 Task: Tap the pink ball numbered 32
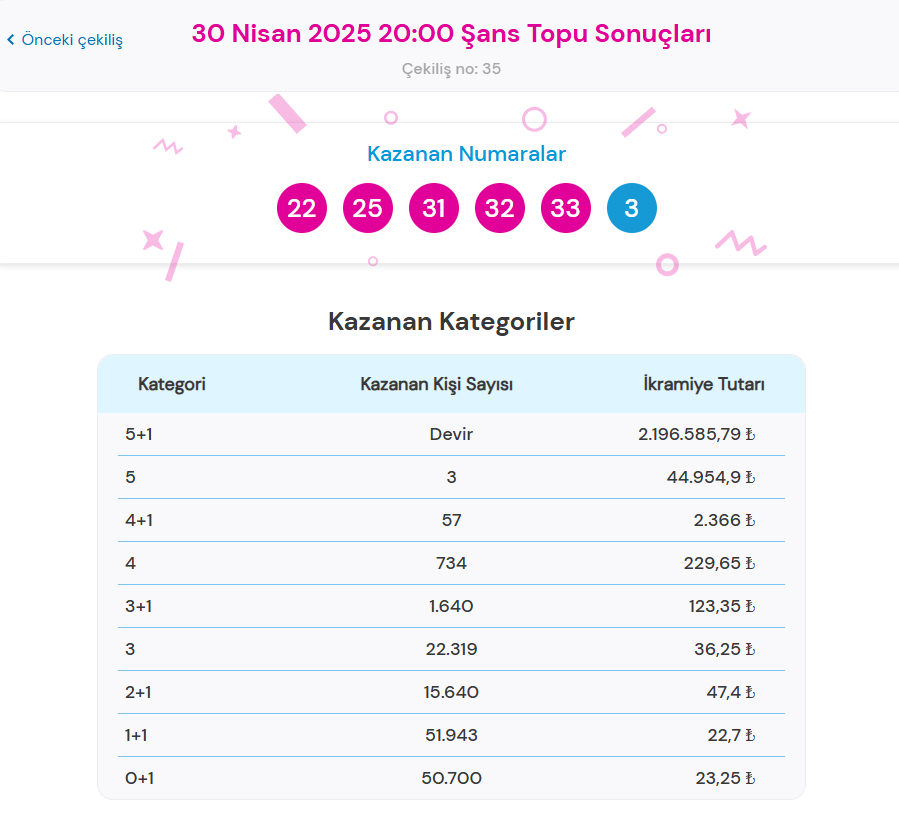point(499,209)
